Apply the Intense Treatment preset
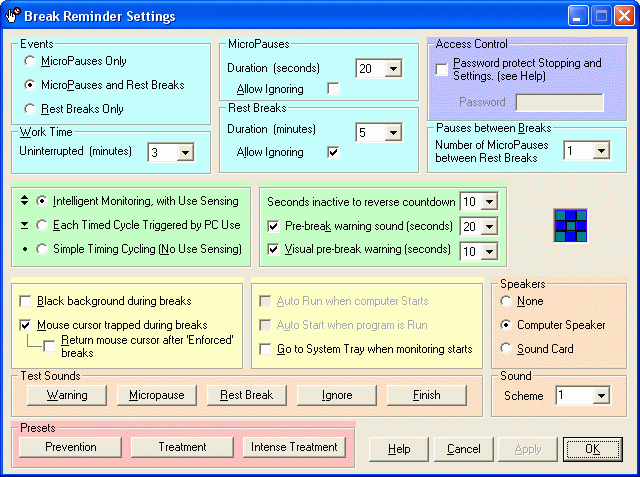 point(294,447)
